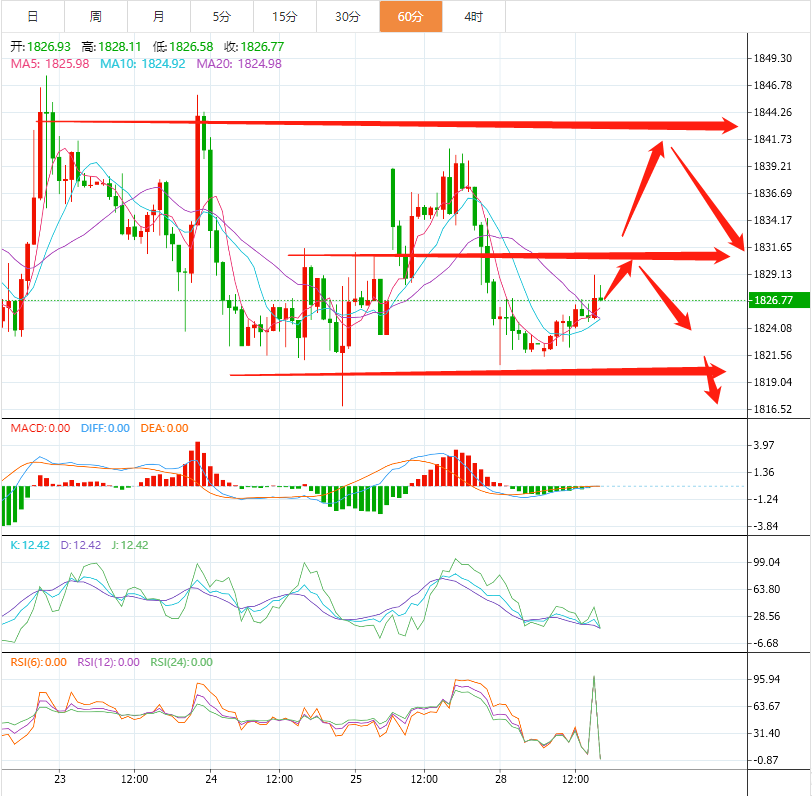
Task: Choose the 30分 interval tab
Action: tap(348, 16)
